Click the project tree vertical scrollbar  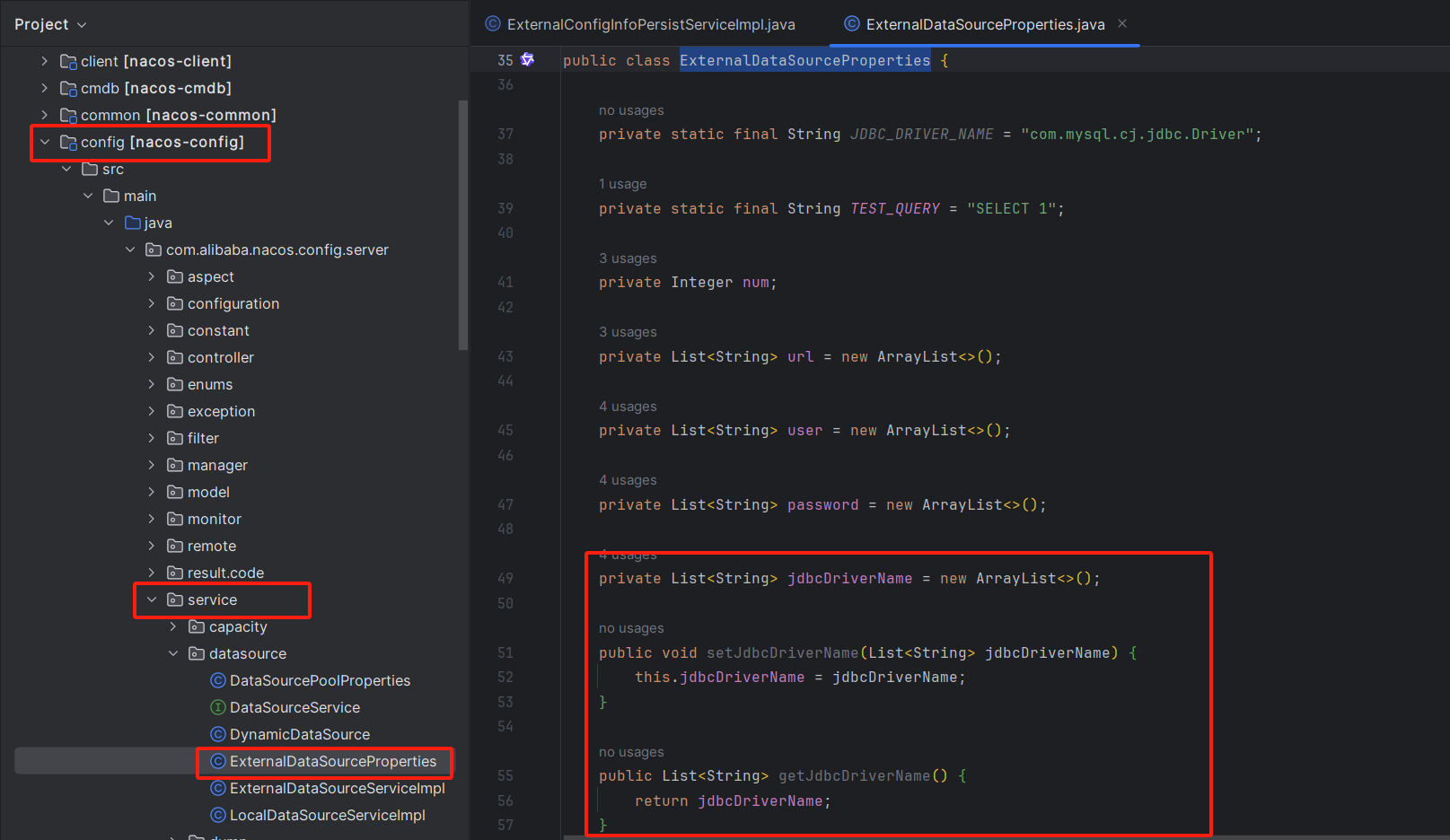coord(463,224)
